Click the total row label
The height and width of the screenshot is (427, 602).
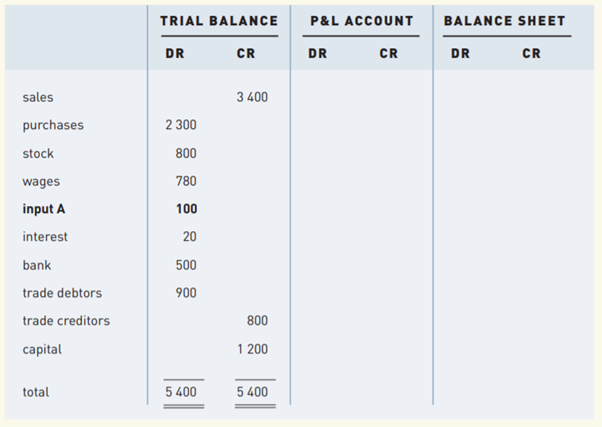pyautogui.click(x=36, y=392)
